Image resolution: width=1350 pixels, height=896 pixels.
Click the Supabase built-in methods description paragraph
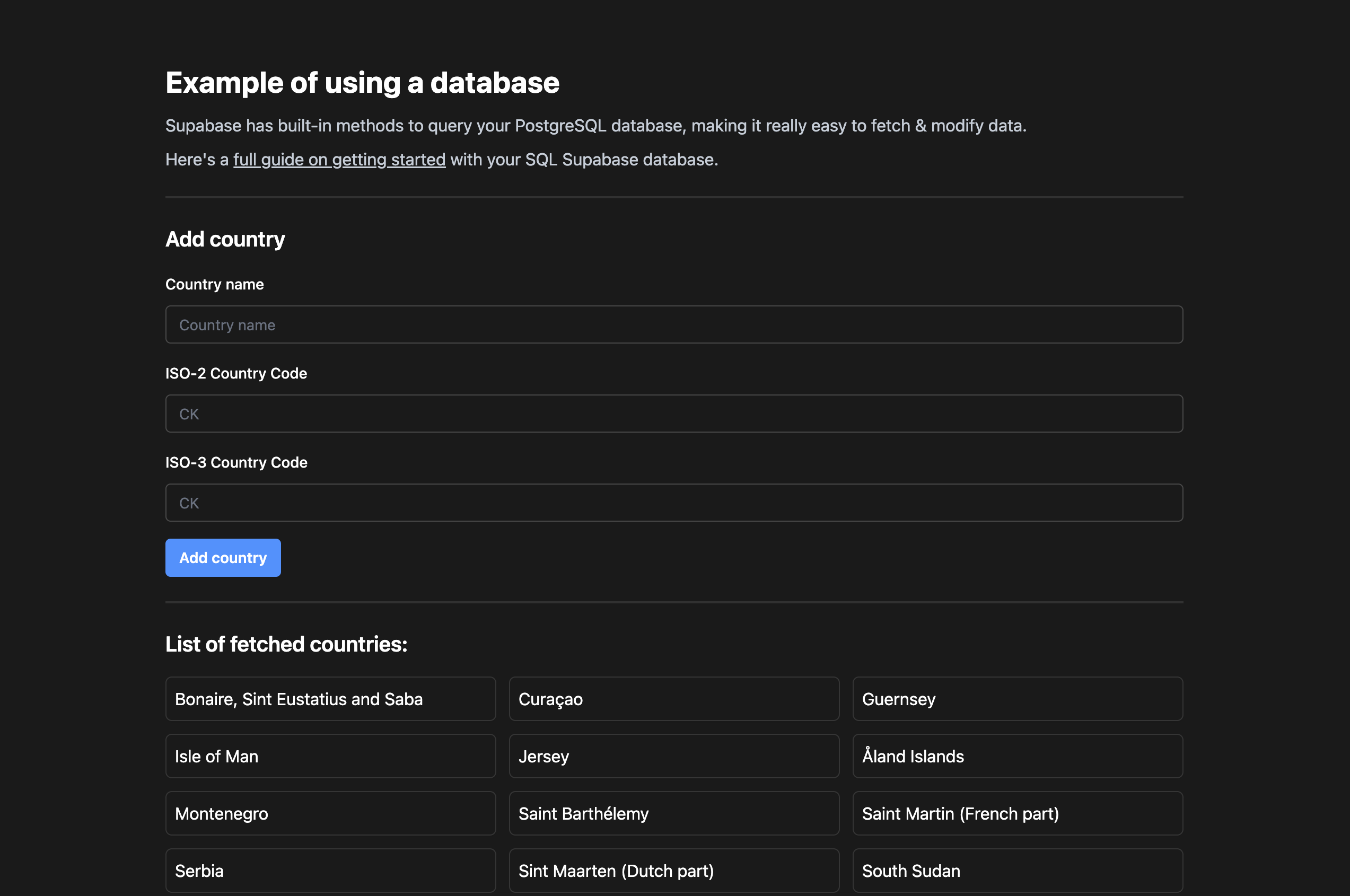tap(595, 126)
